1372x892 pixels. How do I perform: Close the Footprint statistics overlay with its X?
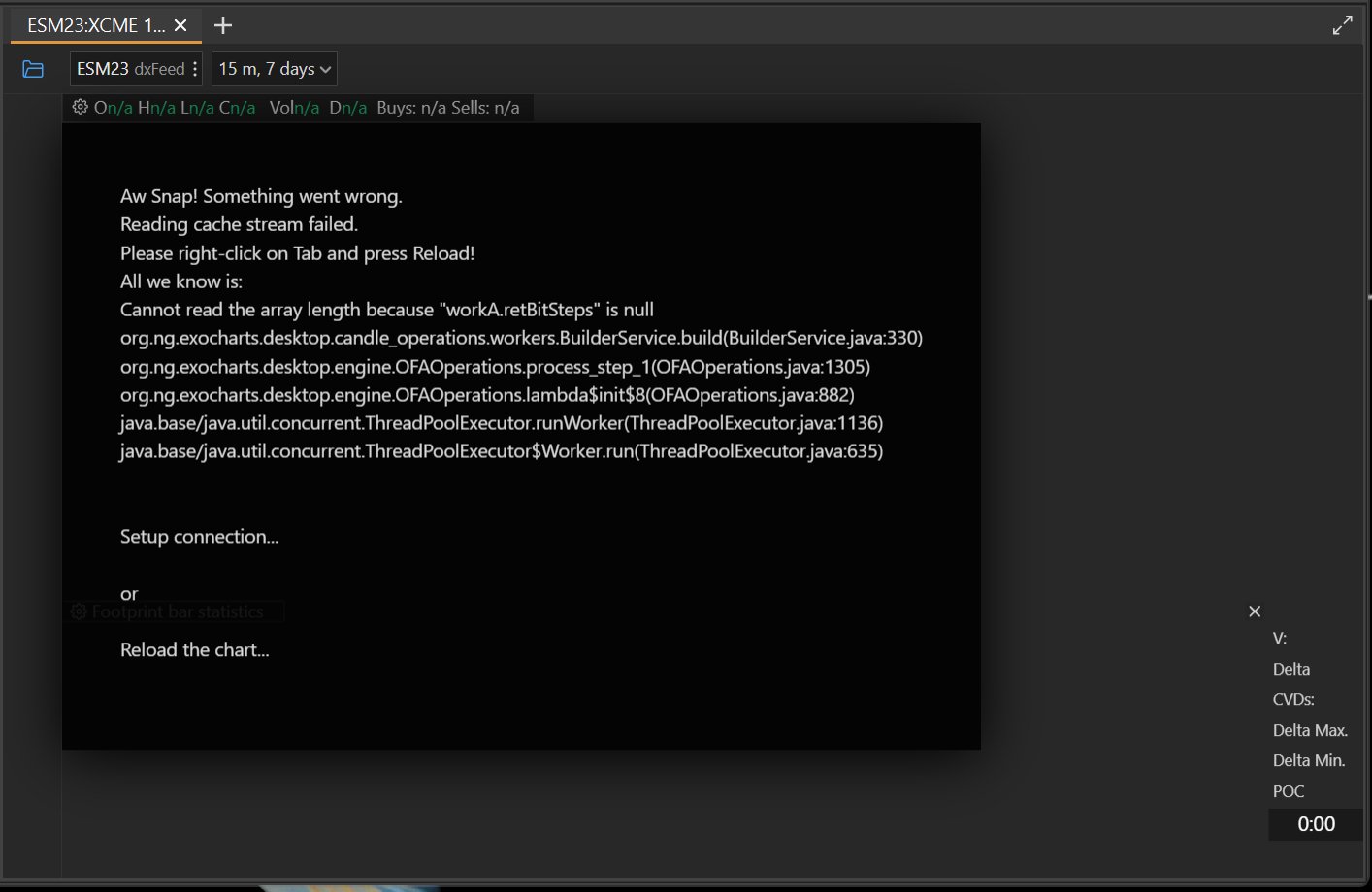[x=1254, y=611]
